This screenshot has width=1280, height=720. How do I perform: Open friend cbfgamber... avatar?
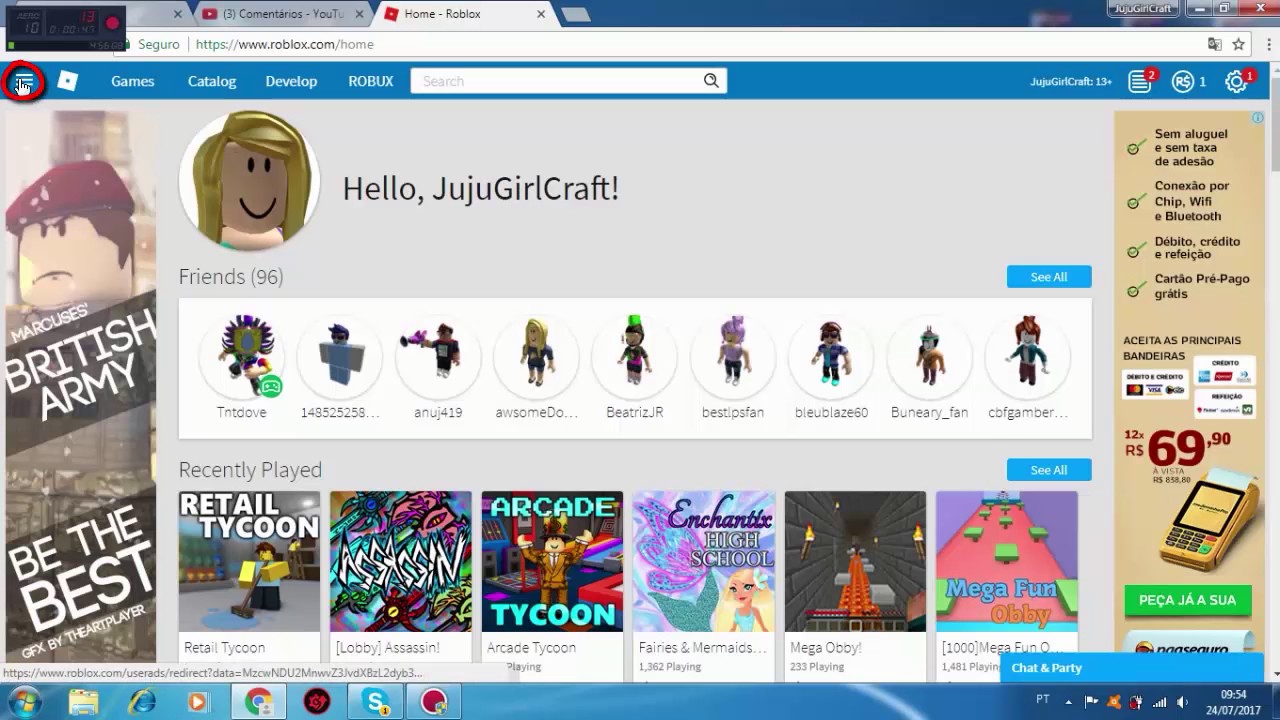click(x=1028, y=357)
